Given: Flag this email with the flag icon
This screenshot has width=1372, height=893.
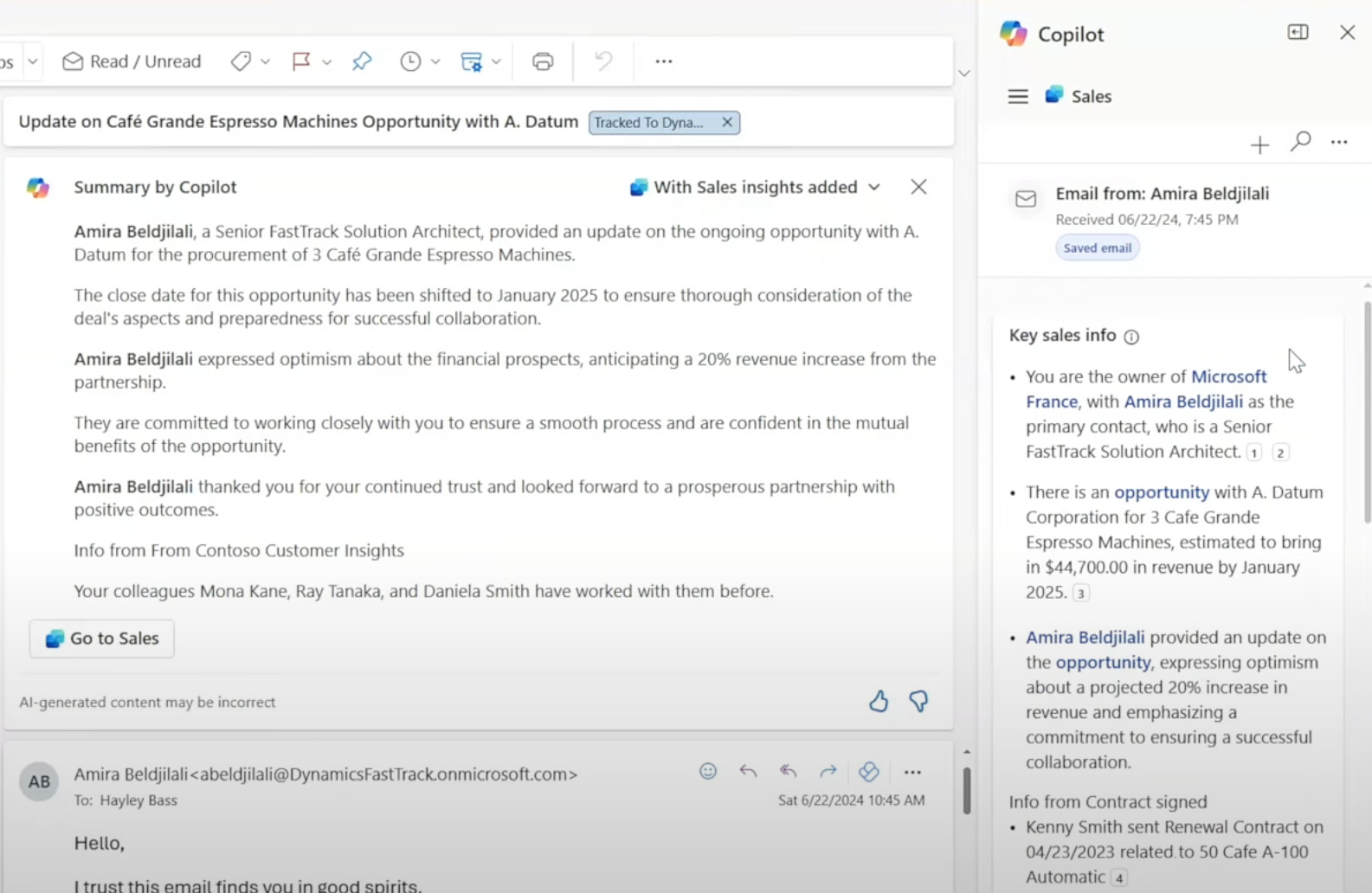Looking at the screenshot, I should click(301, 61).
